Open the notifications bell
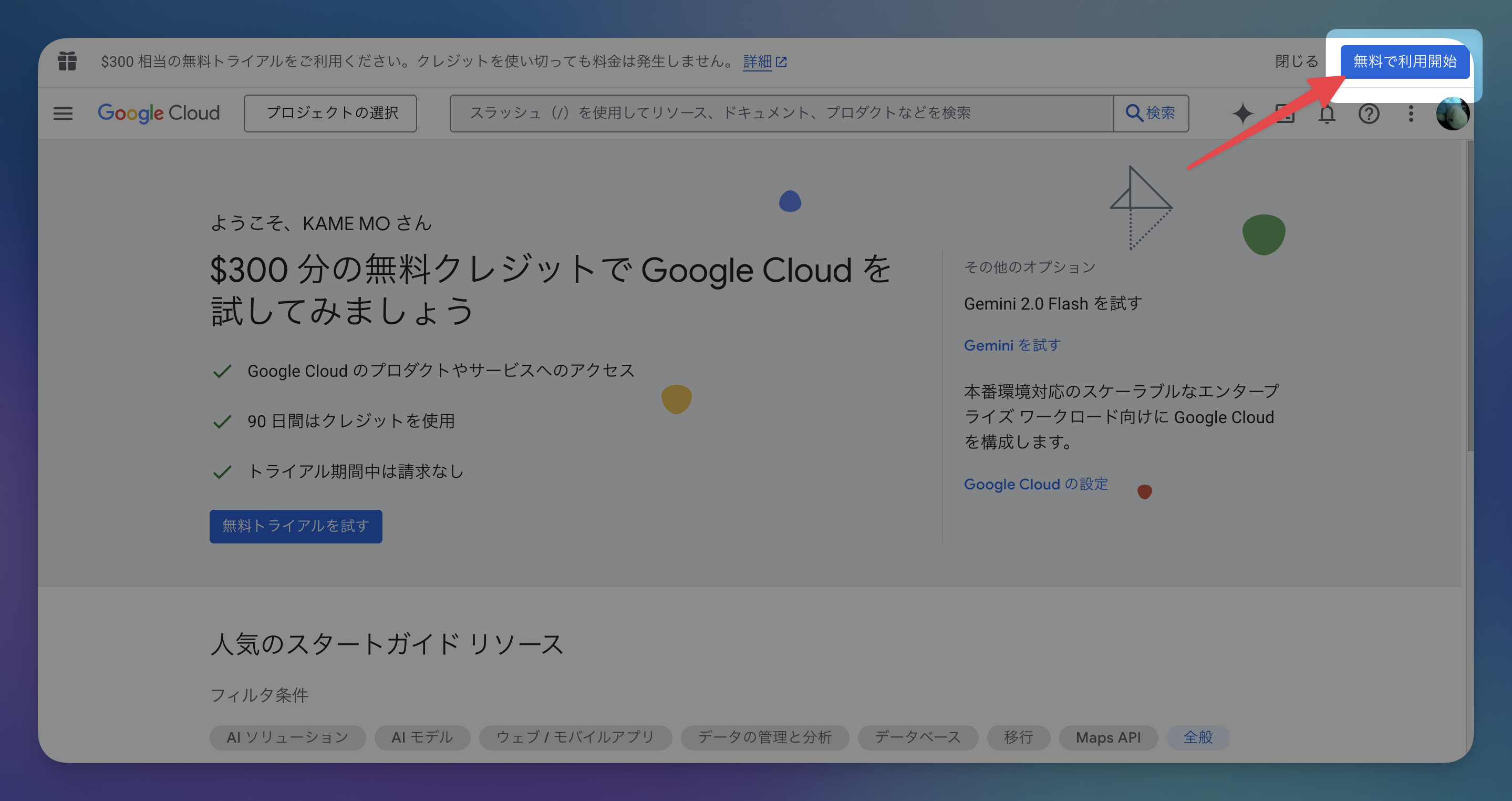The image size is (1512, 801). [x=1327, y=115]
